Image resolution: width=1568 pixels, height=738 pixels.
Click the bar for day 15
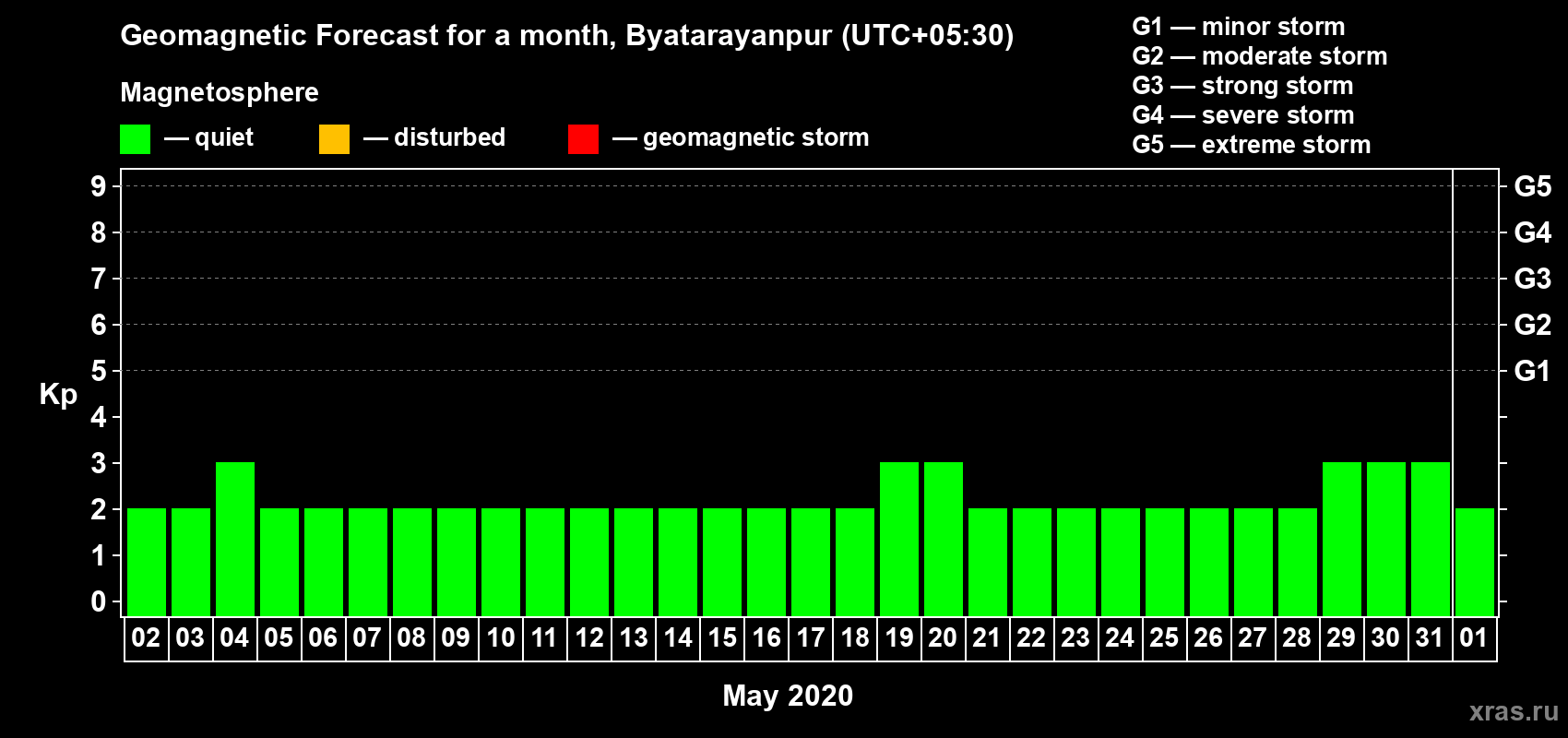(722, 562)
